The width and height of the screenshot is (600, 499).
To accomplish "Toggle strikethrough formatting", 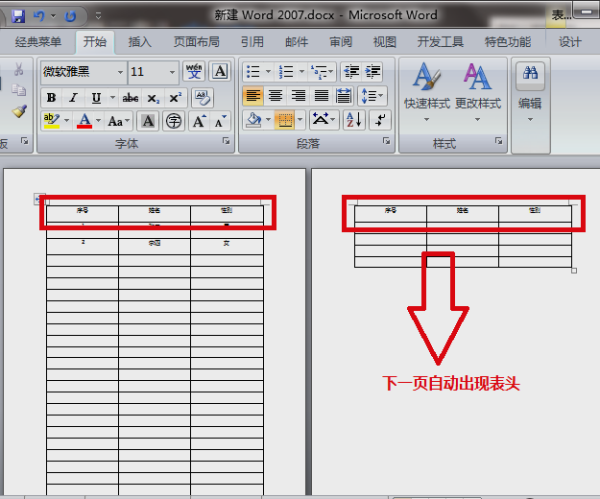I will tap(130, 98).
